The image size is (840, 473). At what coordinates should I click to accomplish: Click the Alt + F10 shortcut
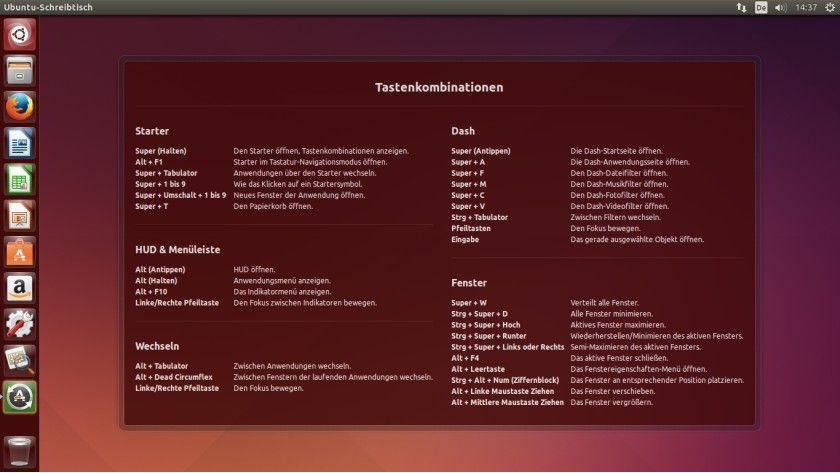pyautogui.click(x=151, y=292)
